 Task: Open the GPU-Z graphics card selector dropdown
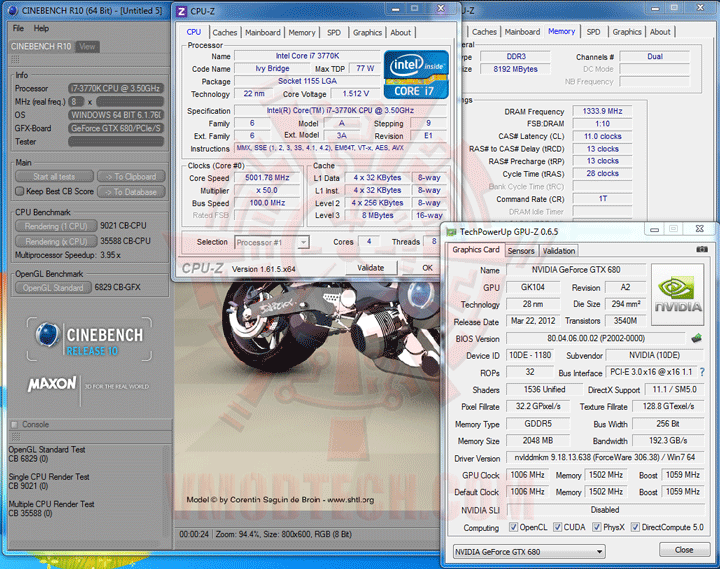[x=529, y=552]
